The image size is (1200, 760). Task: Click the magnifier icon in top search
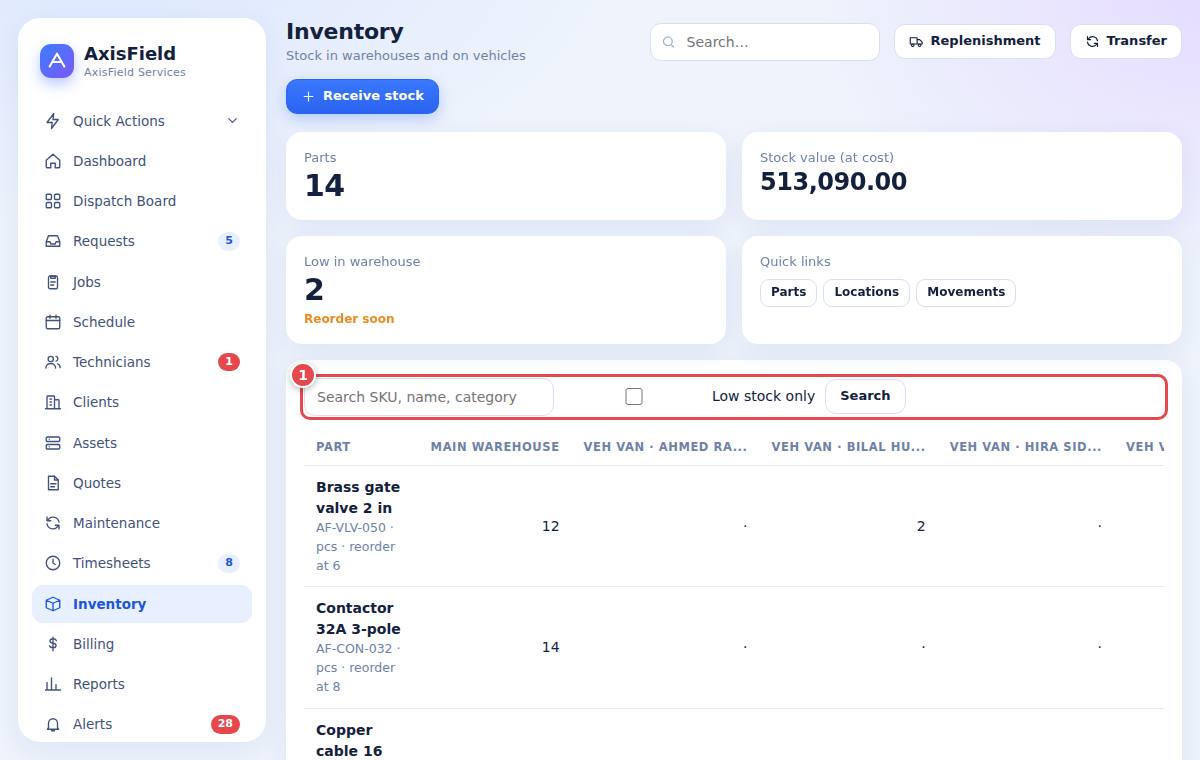point(669,42)
